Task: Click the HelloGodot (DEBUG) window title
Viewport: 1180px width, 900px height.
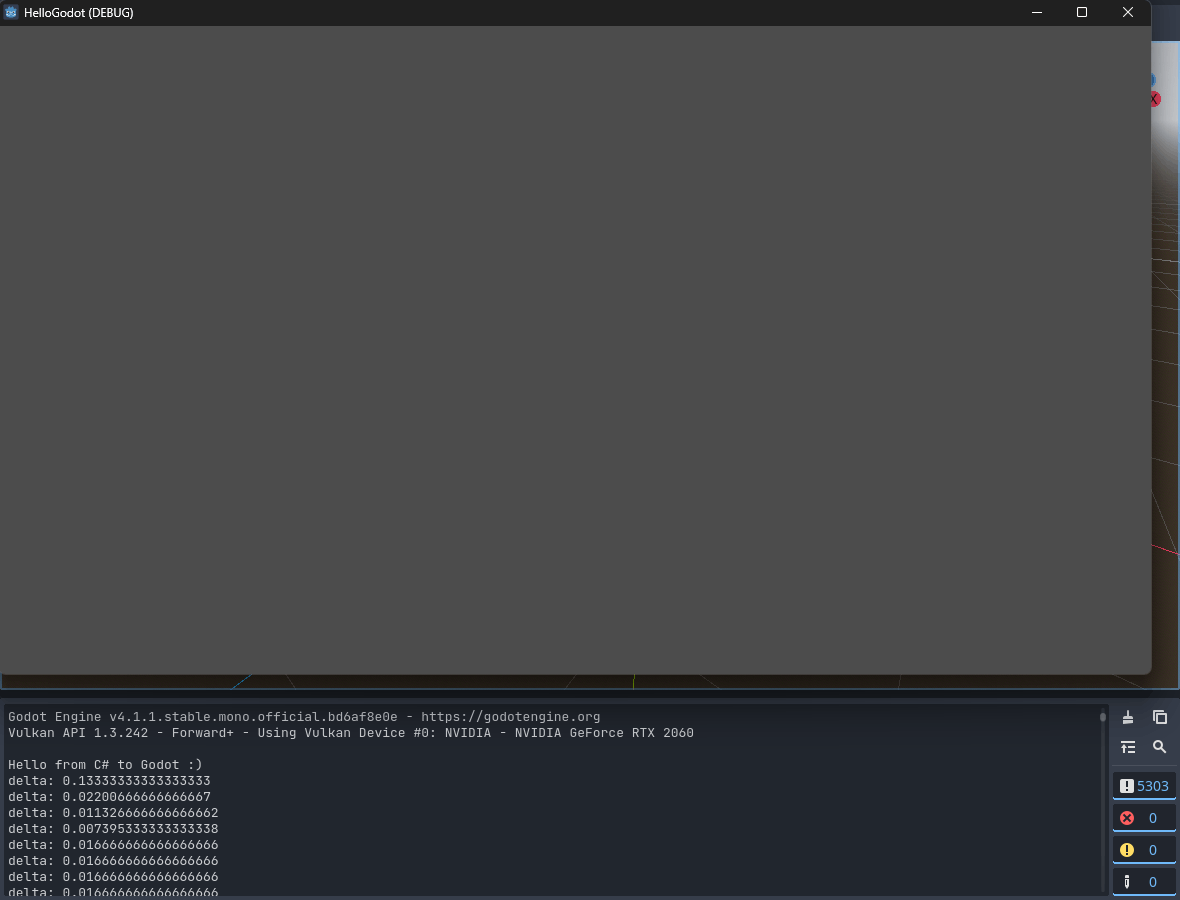Action: point(79,13)
